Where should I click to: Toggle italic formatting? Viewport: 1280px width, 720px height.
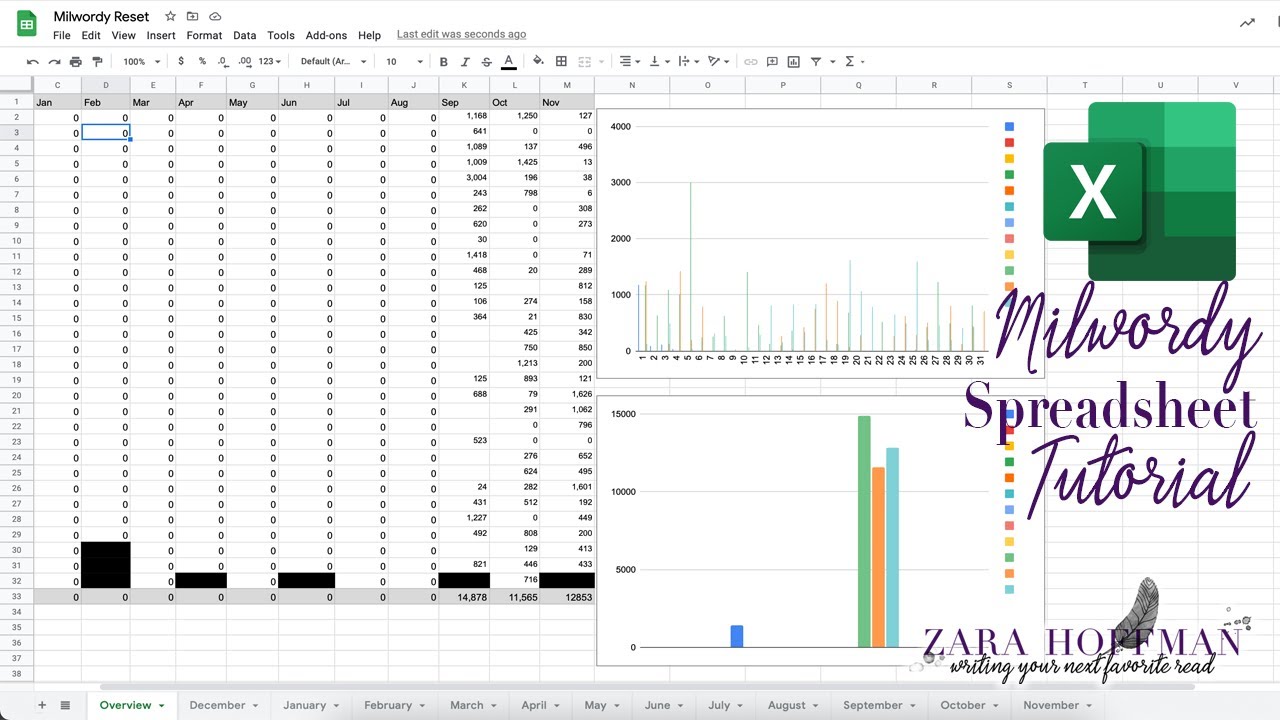(x=465, y=62)
